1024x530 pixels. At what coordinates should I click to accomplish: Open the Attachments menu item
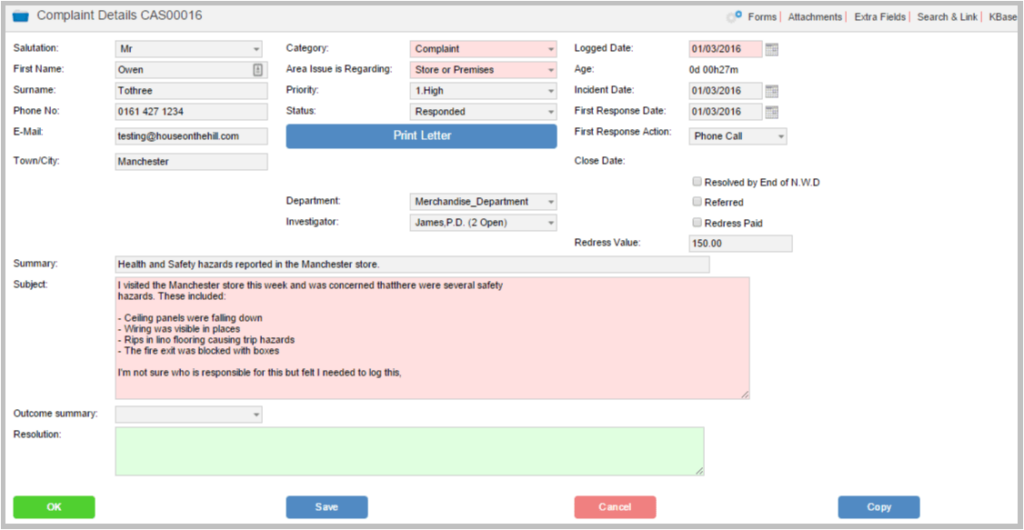click(815, 17)
